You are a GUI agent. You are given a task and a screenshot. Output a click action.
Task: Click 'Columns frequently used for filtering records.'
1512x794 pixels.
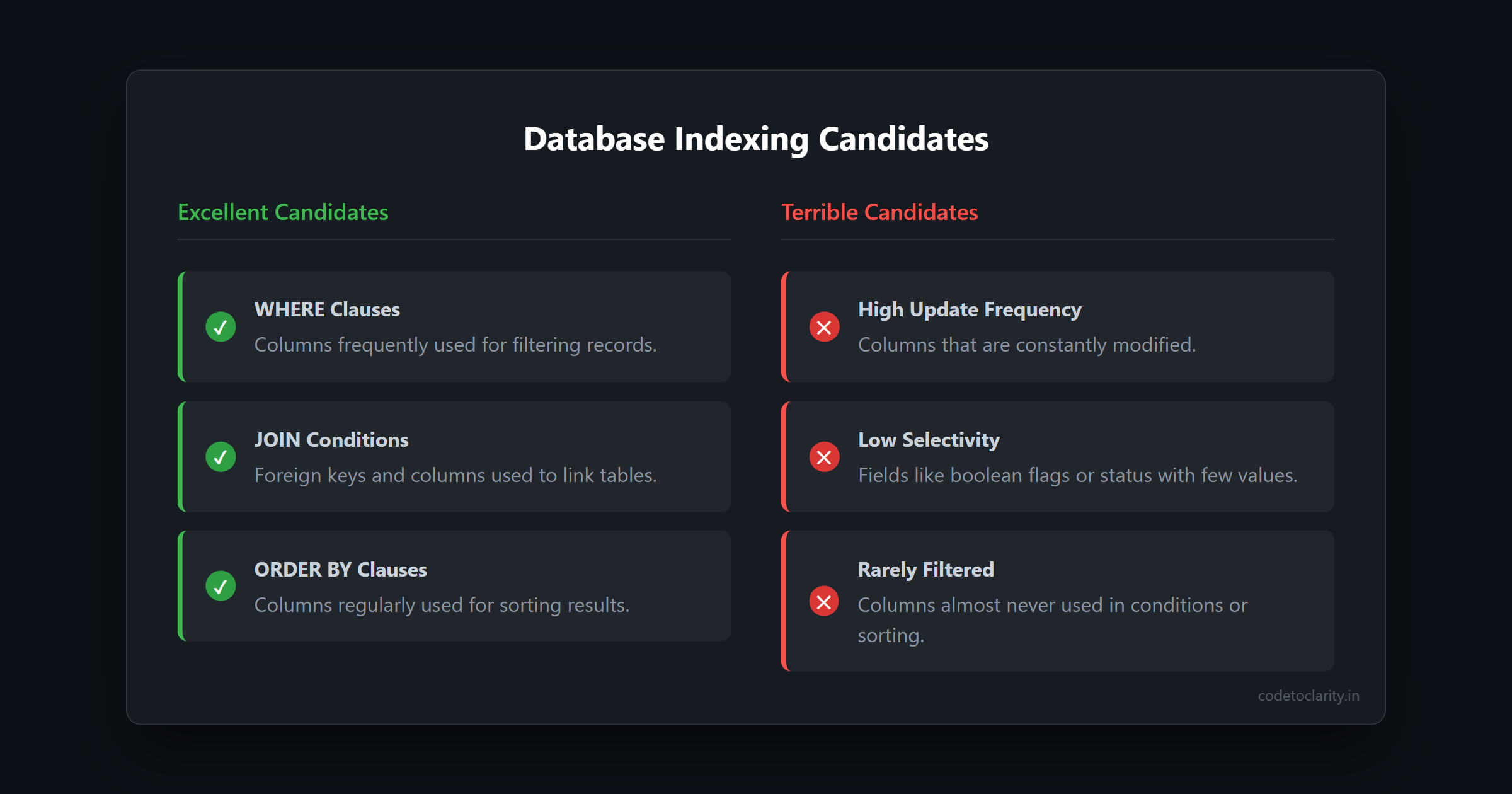(x=455, y=345)
